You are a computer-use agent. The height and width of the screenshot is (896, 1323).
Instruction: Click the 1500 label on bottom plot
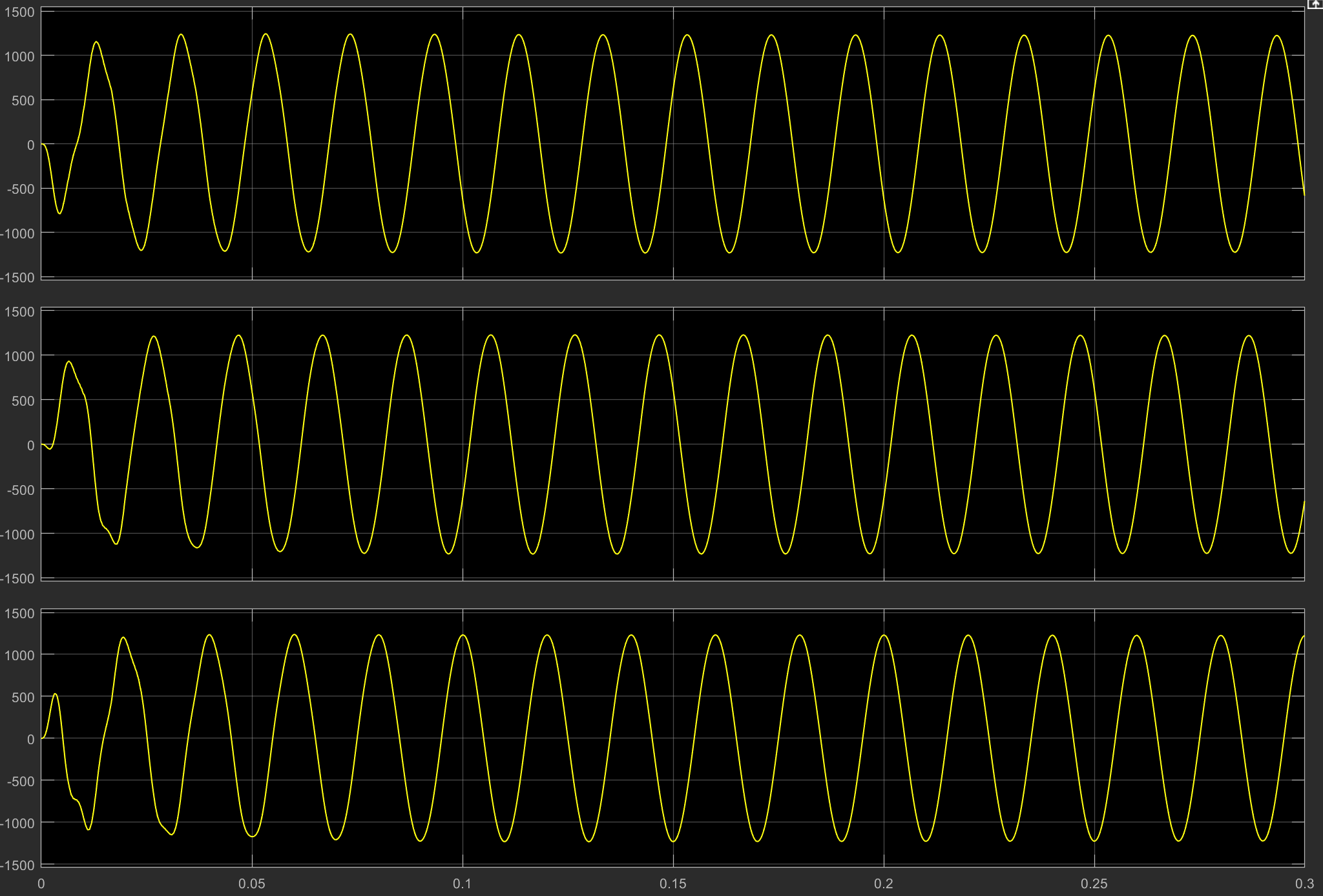click(x=19, y=613)
